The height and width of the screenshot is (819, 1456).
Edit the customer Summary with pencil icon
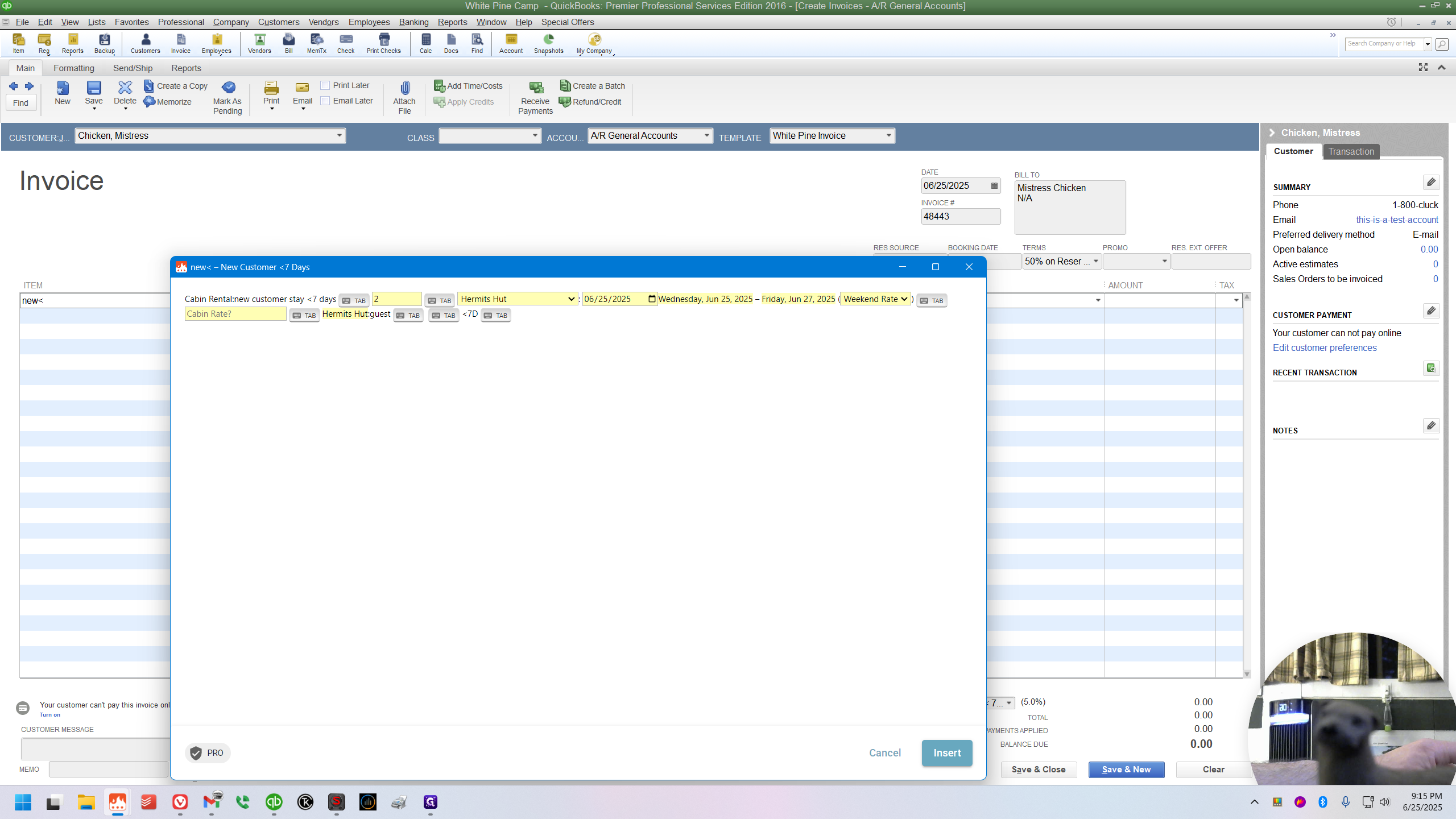pos(1431,182)
